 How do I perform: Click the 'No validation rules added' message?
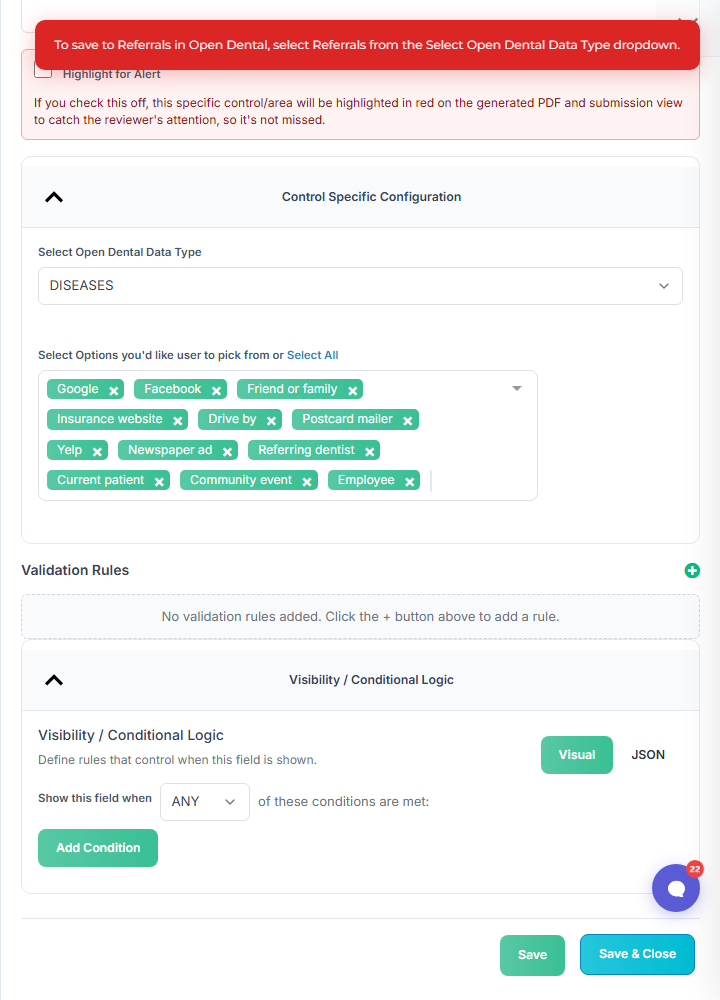click(360, 617)
